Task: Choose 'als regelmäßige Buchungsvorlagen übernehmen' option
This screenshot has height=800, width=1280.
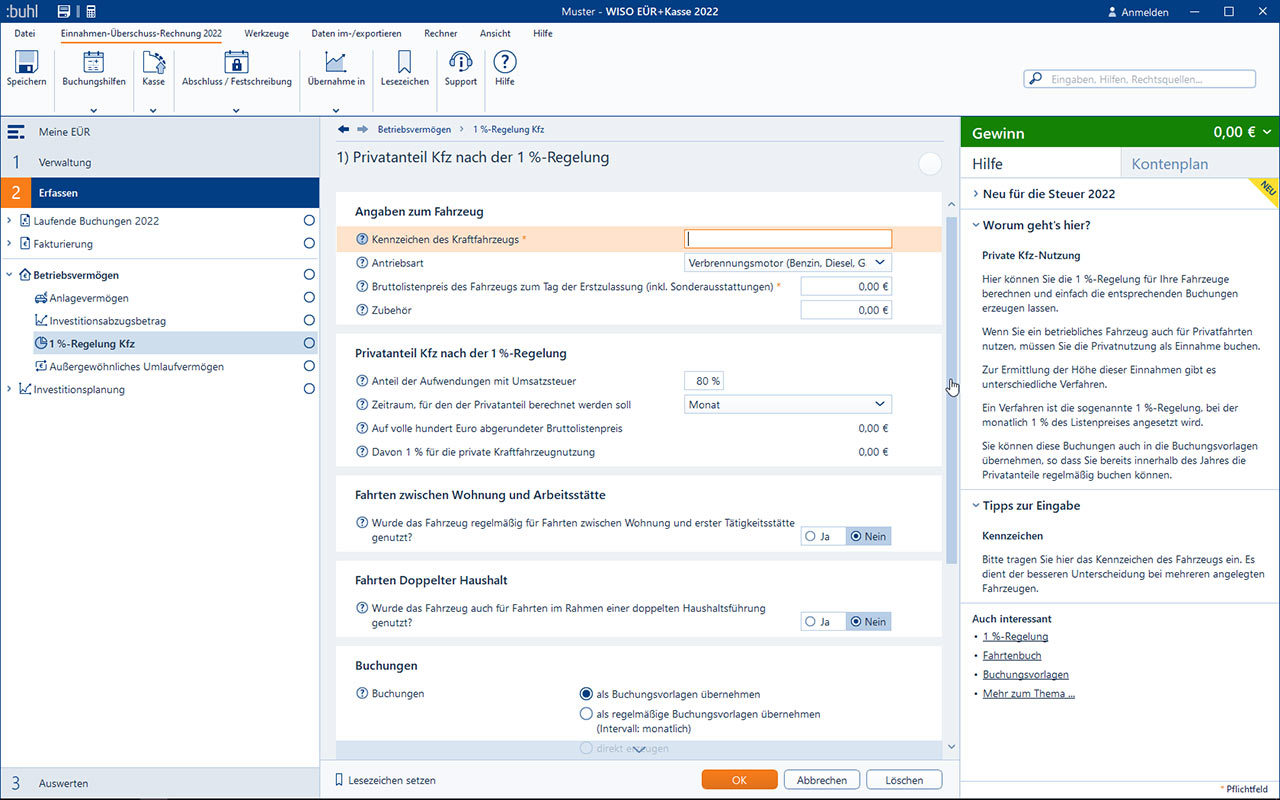Action: (586, 714)
